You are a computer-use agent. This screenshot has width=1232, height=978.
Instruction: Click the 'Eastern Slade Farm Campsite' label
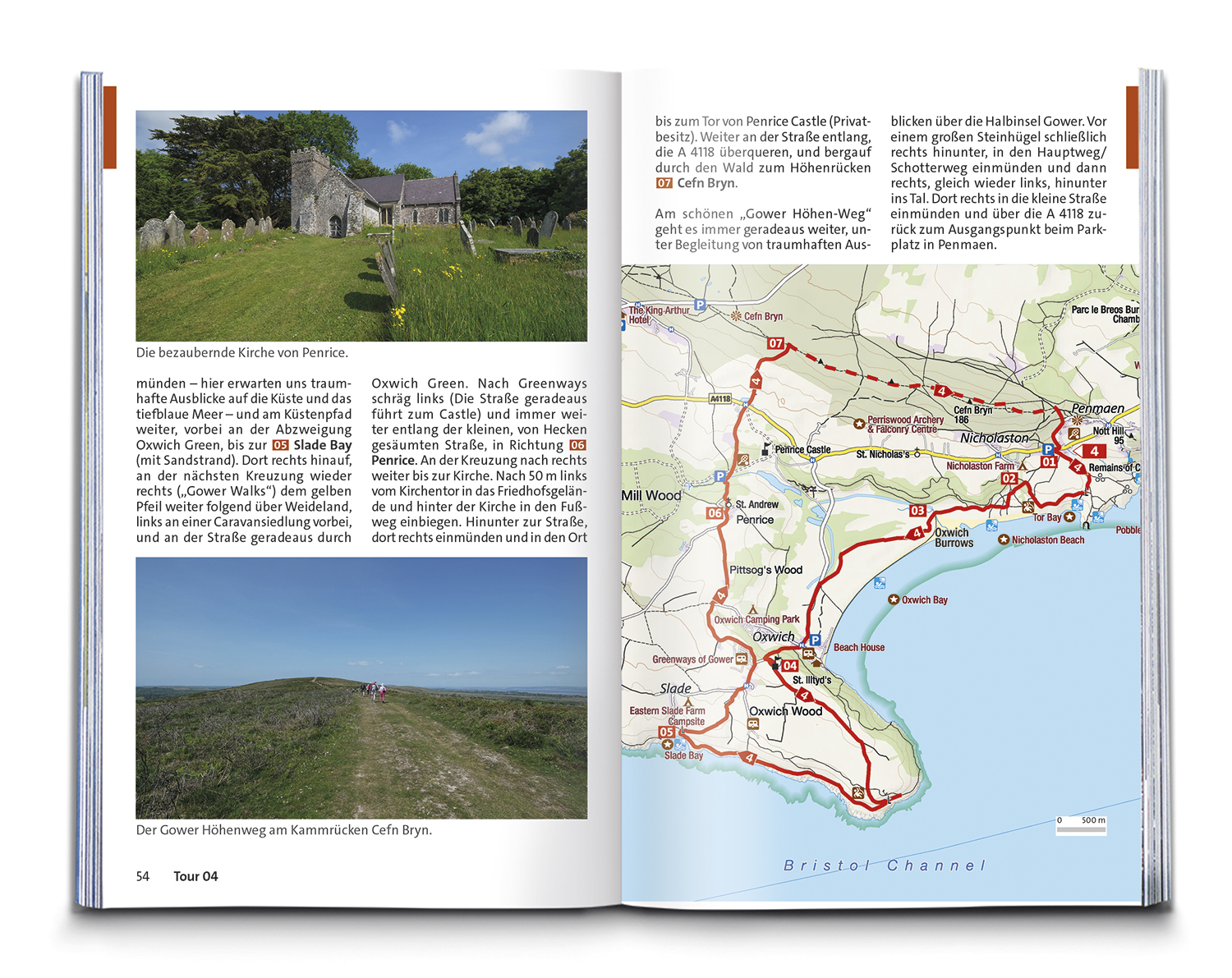coord(667,716)
